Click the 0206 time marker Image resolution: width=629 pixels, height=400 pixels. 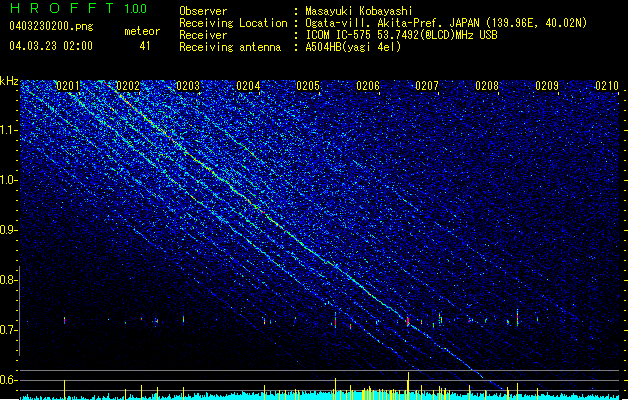pos(368,86)
